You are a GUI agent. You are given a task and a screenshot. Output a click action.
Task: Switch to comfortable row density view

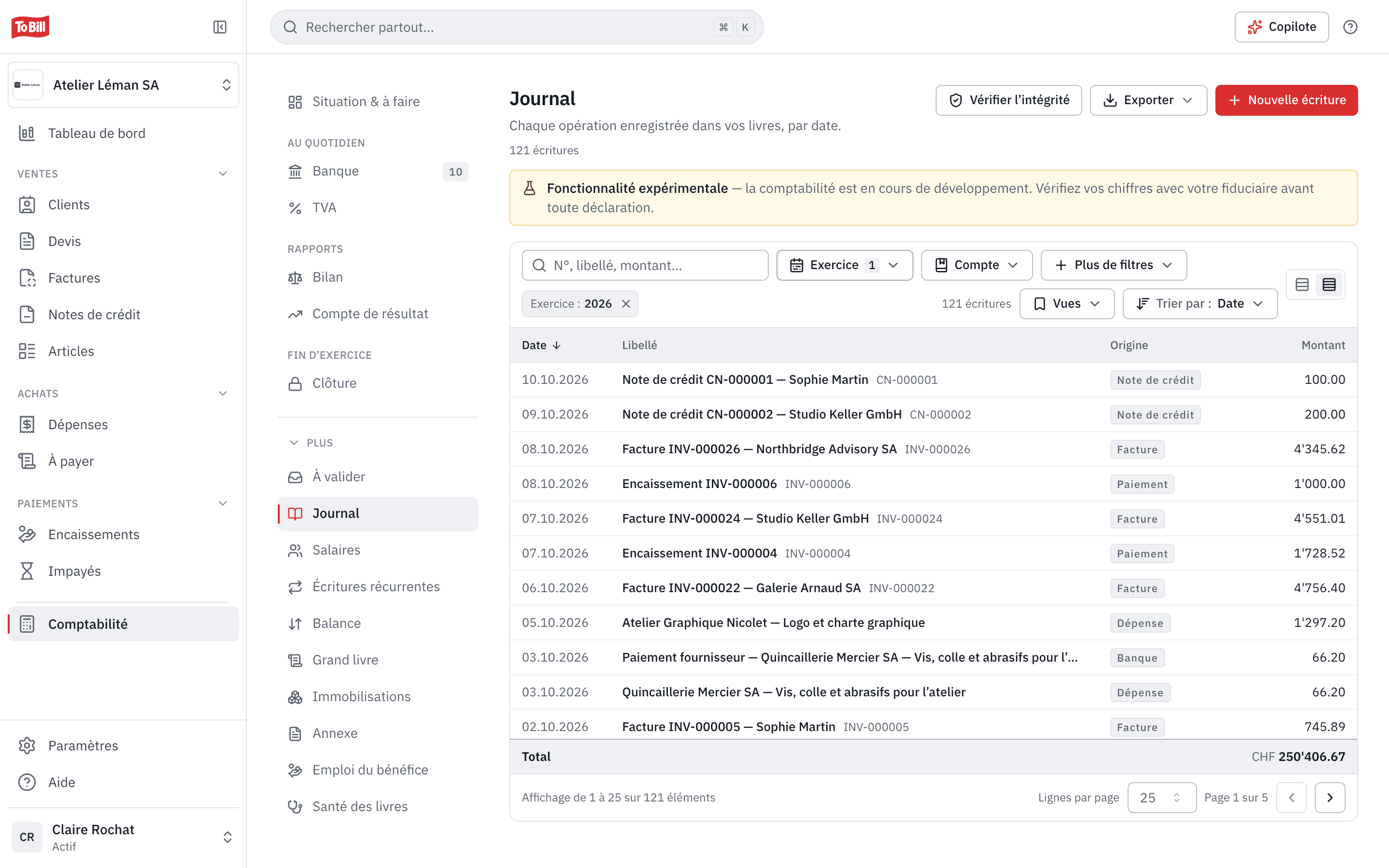pyautogui.click(x=1302, y=285)
